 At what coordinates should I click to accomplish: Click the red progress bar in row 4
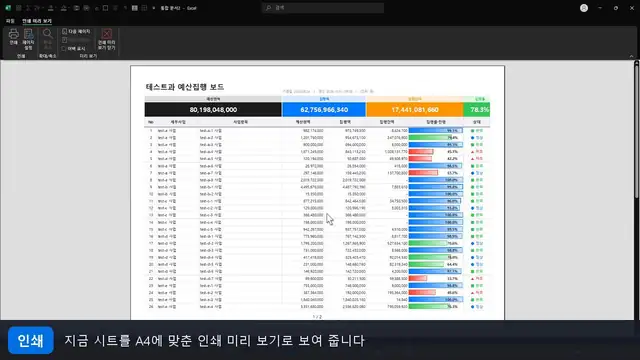(421, 152)
